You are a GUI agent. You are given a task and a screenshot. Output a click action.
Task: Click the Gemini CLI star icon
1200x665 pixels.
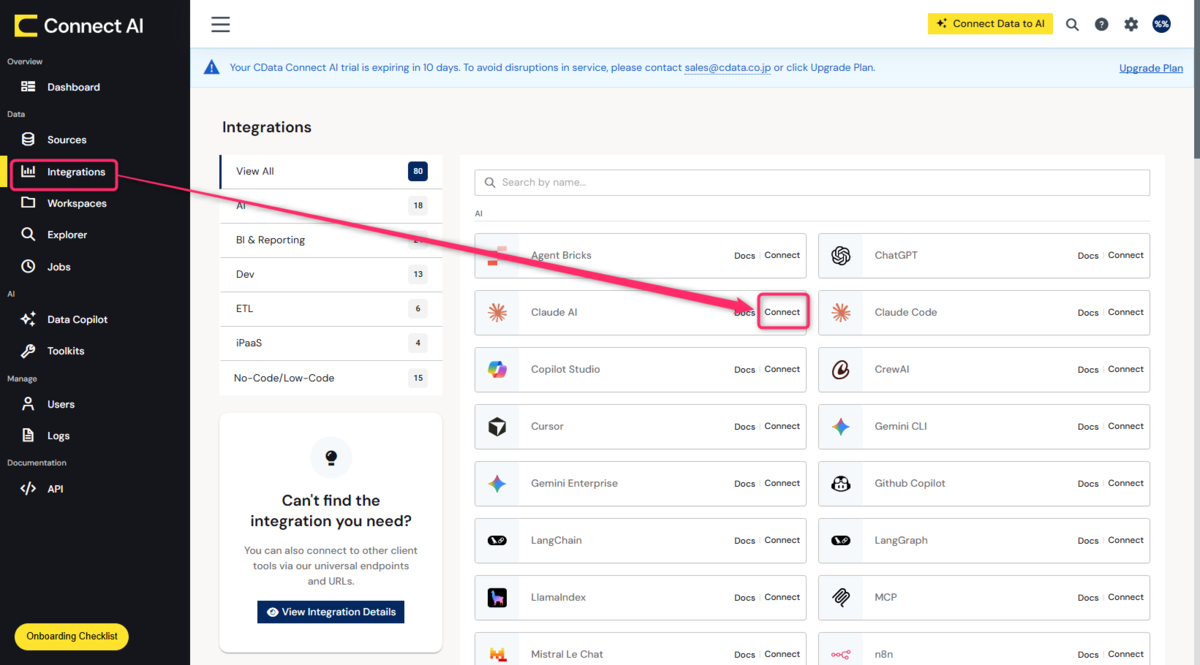841,427
